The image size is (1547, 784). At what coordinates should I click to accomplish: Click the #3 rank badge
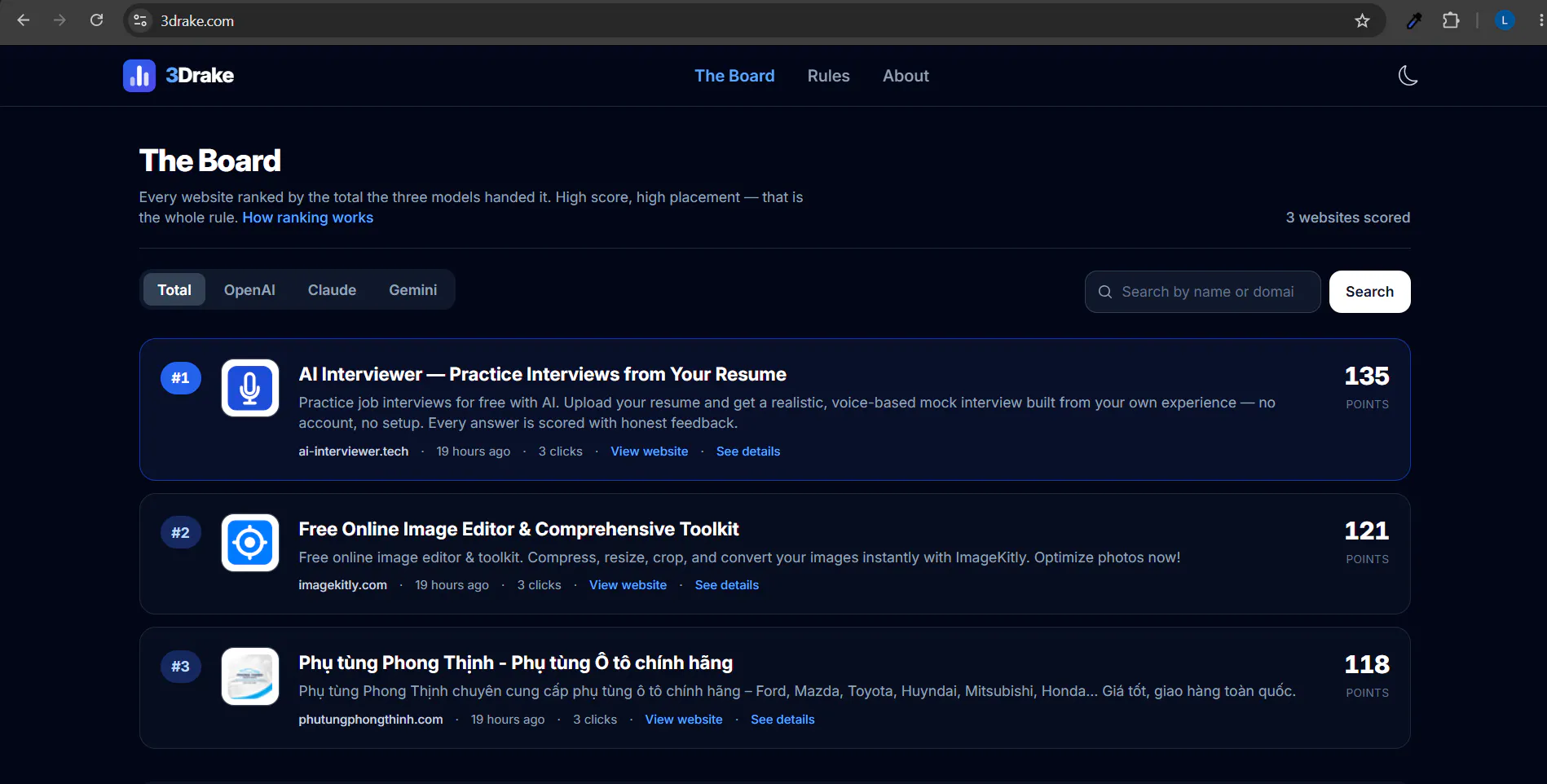[x=181, y=667]
